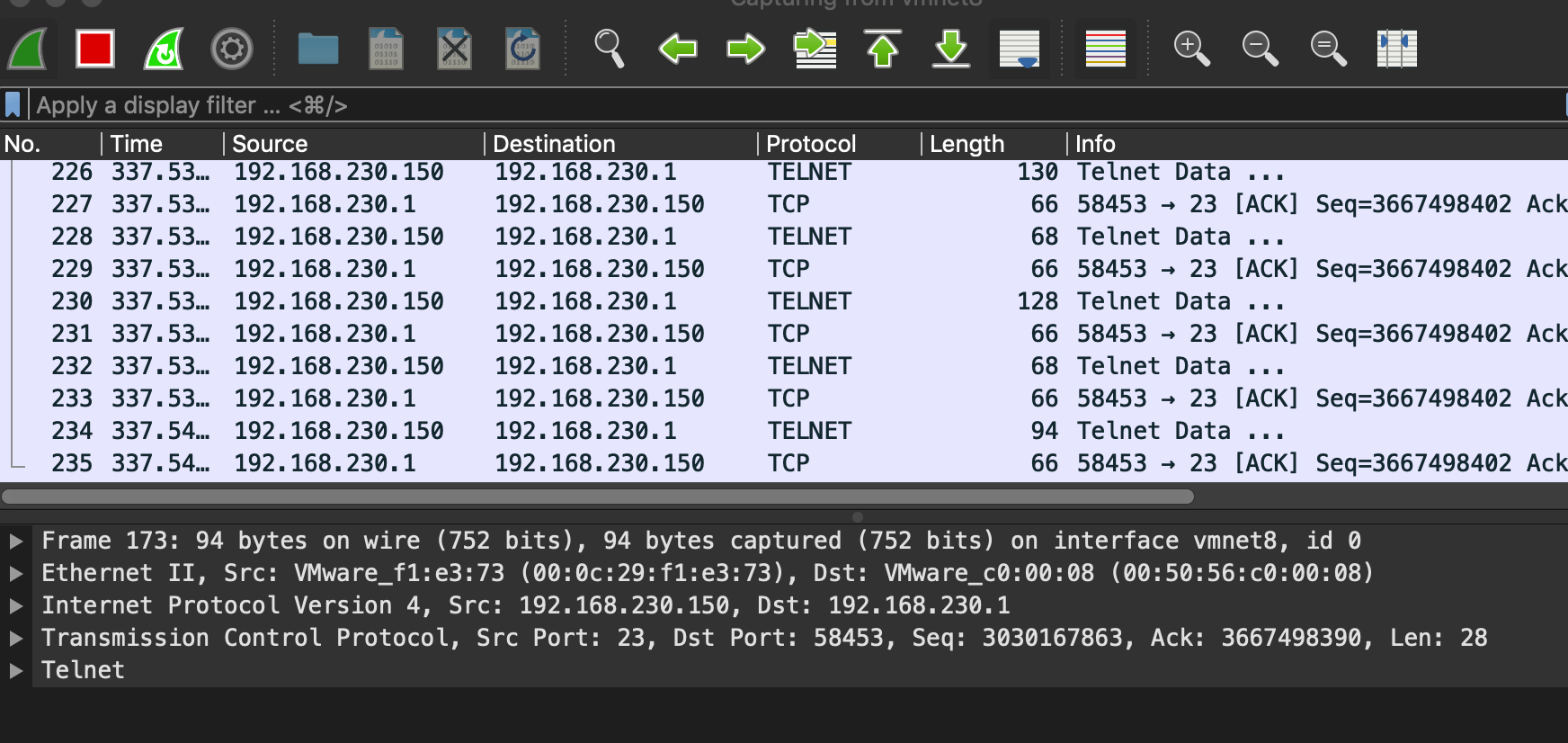Close the capture file icon

coord(455,49)
